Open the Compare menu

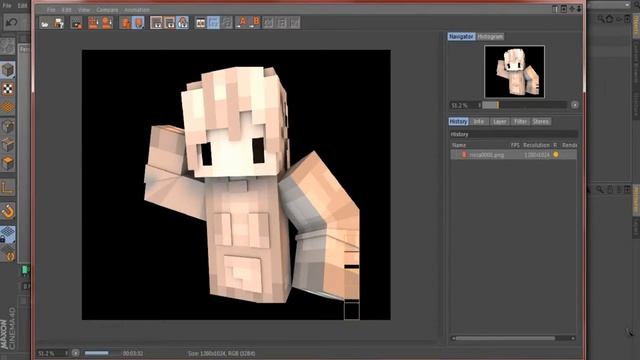107,9
